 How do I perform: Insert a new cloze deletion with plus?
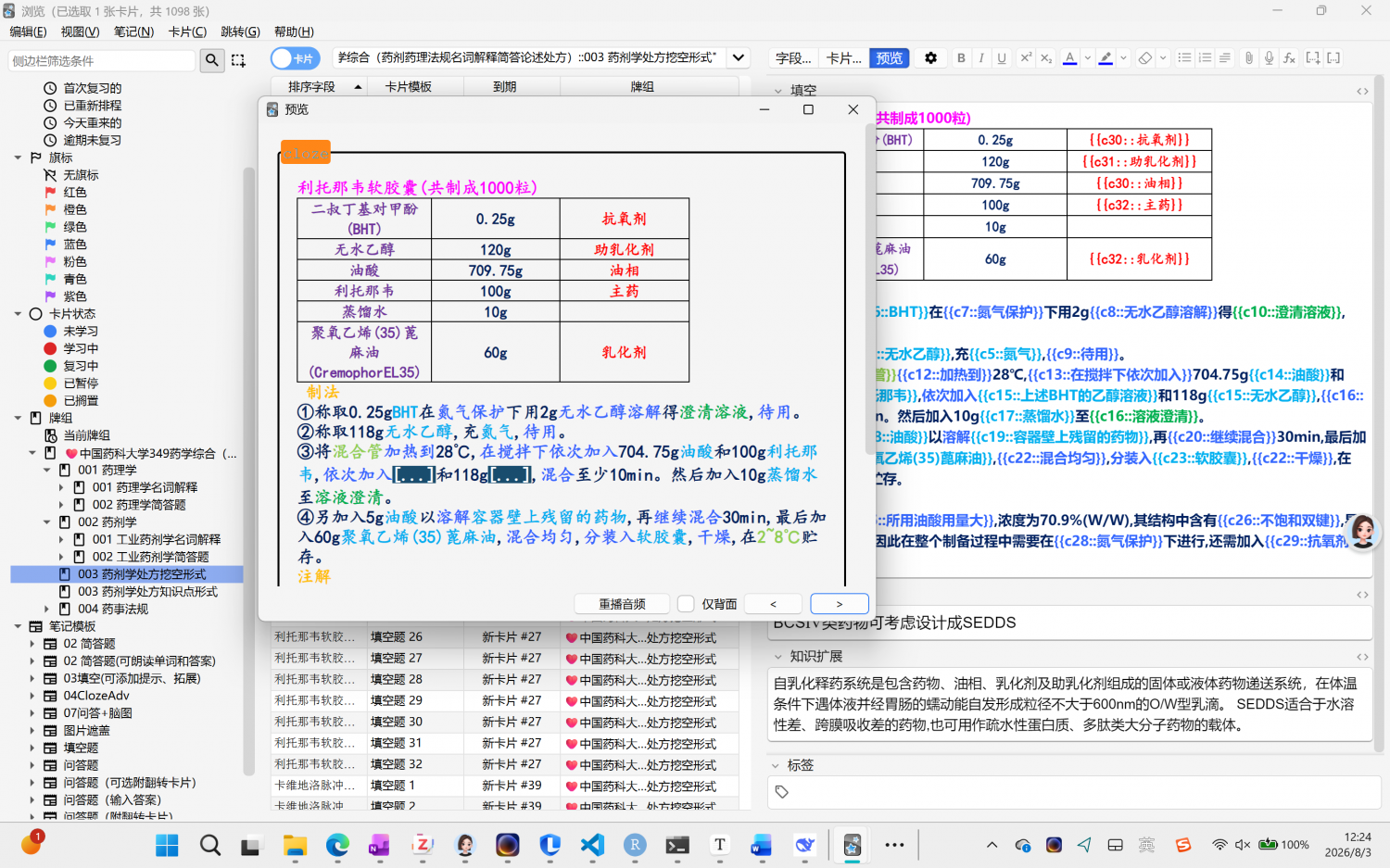pyautogui.click(x=1313, y=57)
